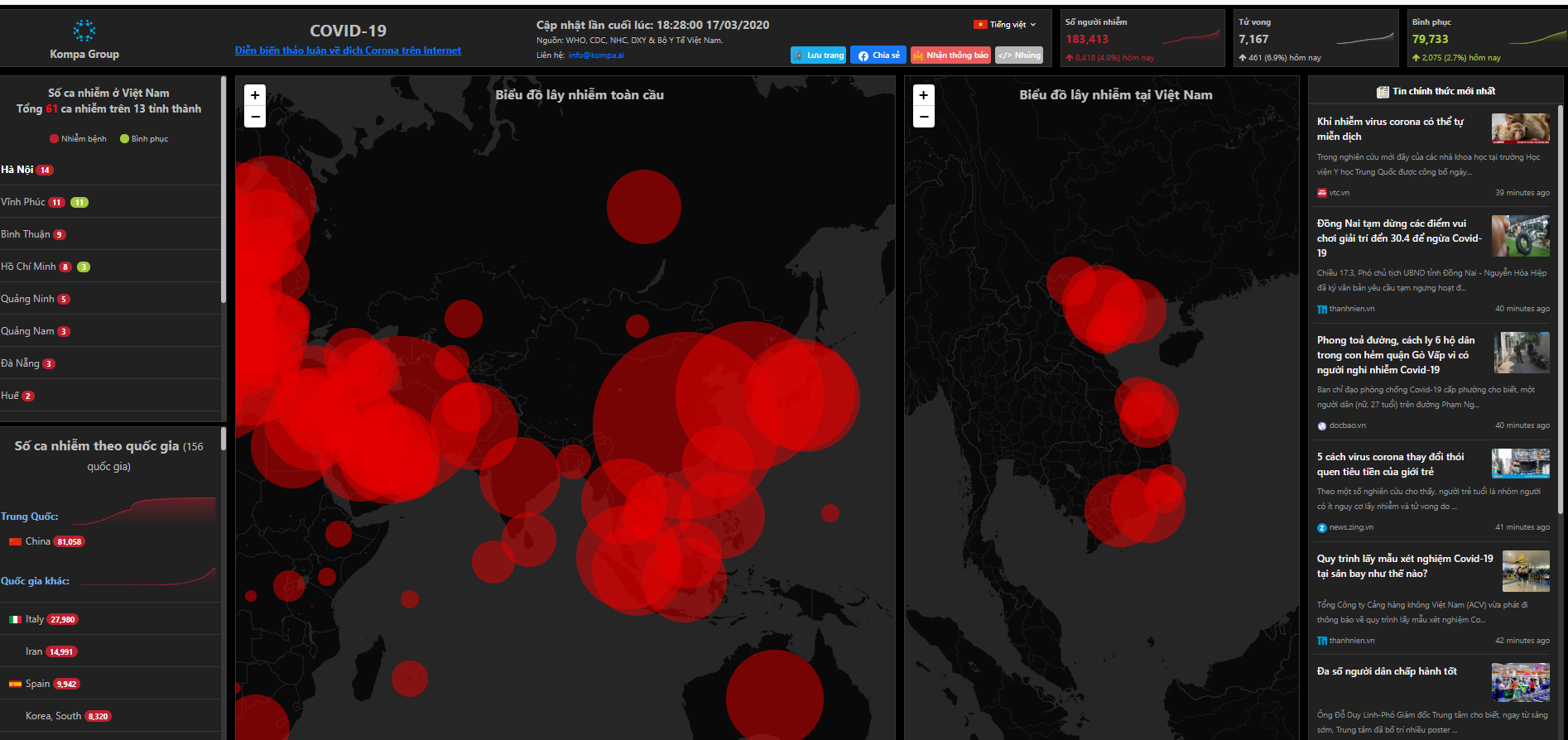Zoom out on the global infection map
Image resolution: width=1568 pixels, height=740 pixels.
click(255, 117)
